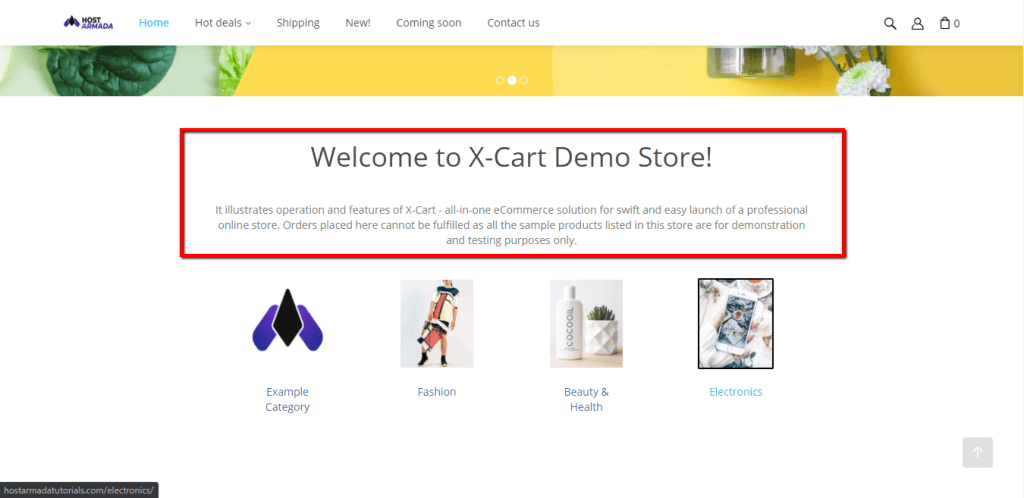
Task: Select the second banner slide dot
Action: 512,80
